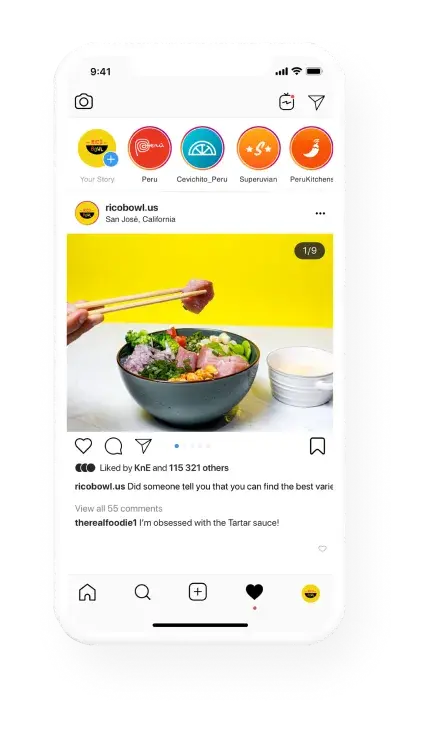The image size is (426, 737).
Task: Open the IGTV icon in the header
Action: [x=286, y=102]
